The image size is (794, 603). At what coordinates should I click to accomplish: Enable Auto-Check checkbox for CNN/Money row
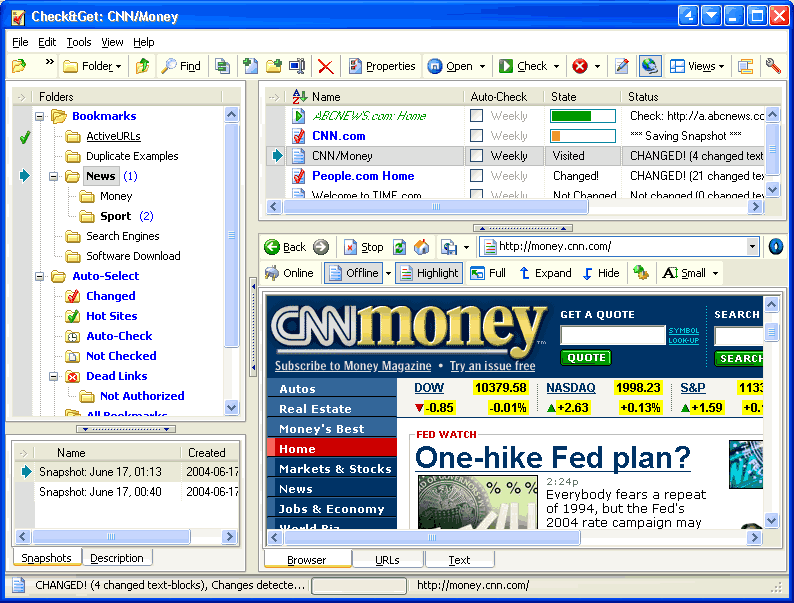tap(477, 156)
